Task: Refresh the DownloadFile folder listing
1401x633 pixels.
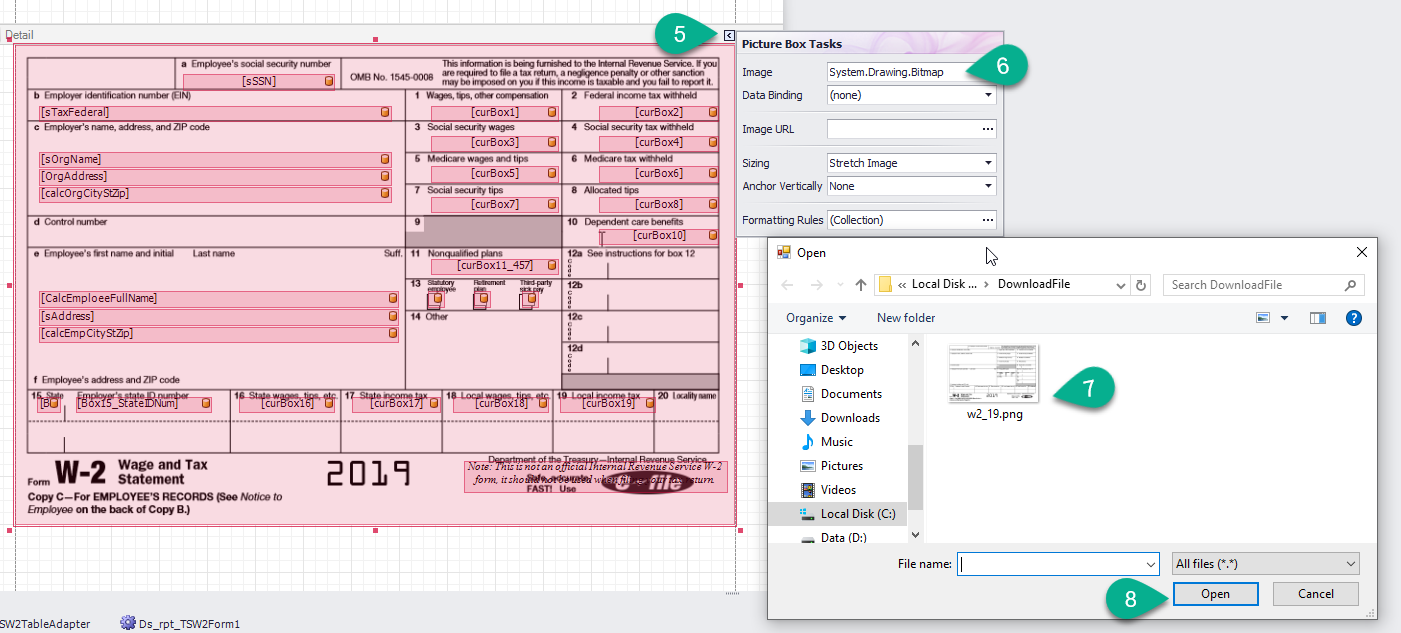Action: point(1142,285)
